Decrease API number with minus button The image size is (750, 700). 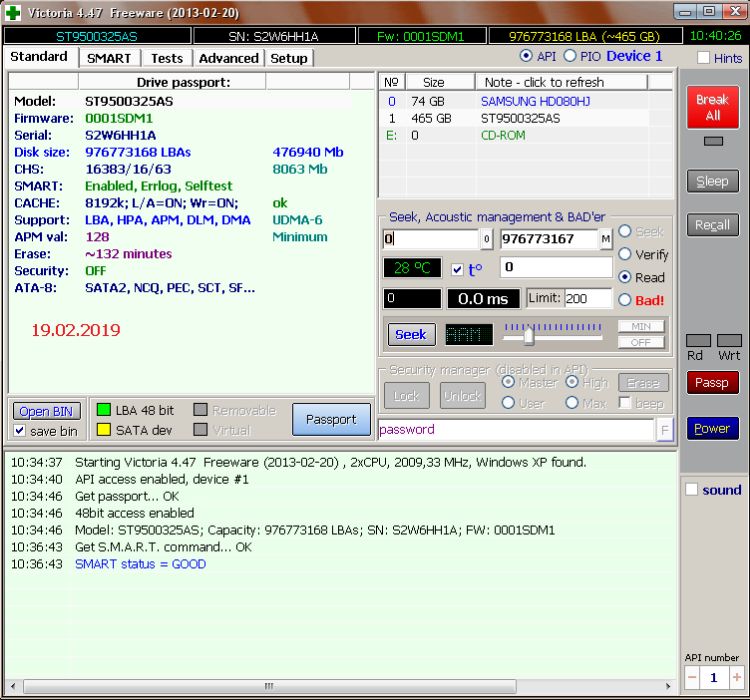(x=692, y=678)
